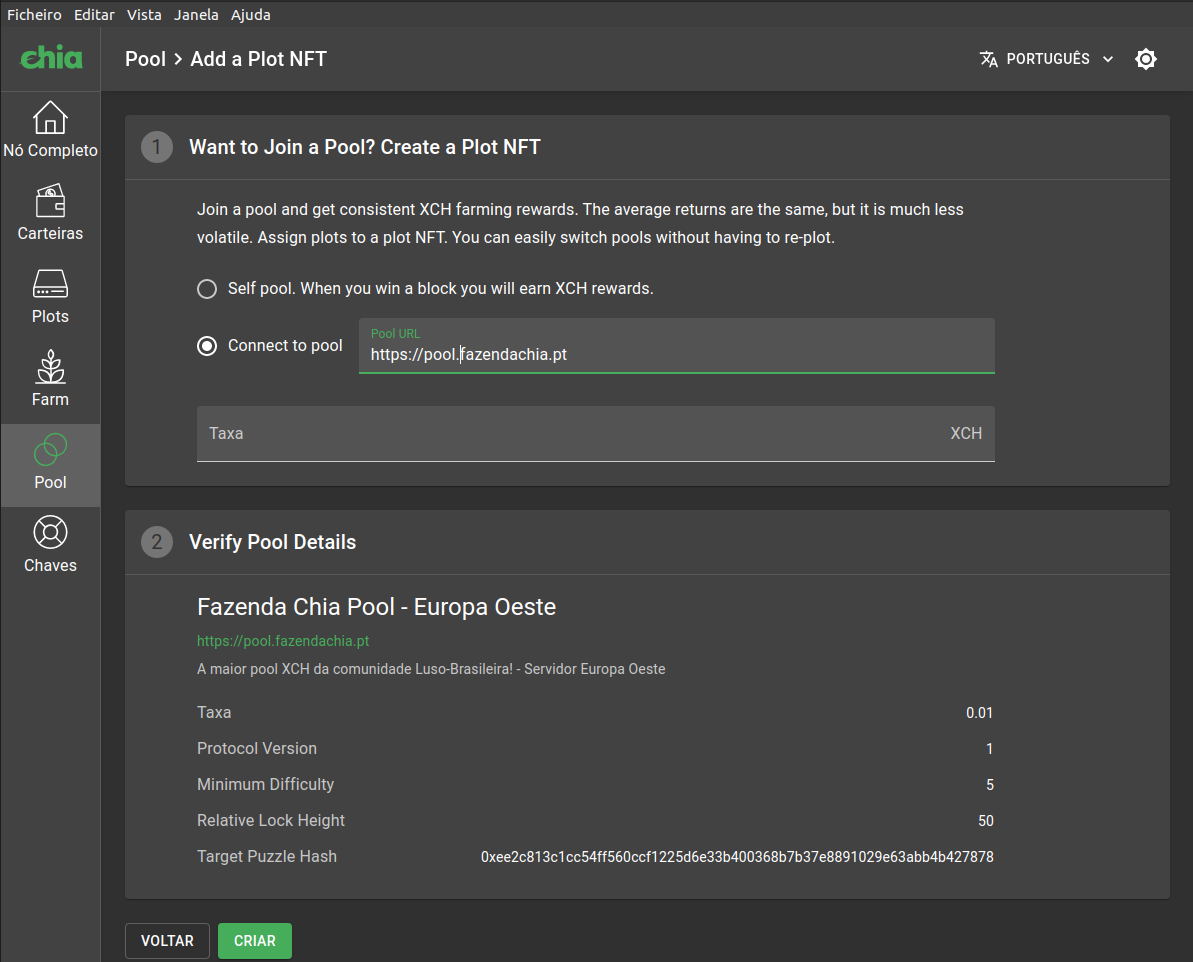
Task: Click the Add a Plot NFT breadcrumb
Action: [x=259, y=59]
